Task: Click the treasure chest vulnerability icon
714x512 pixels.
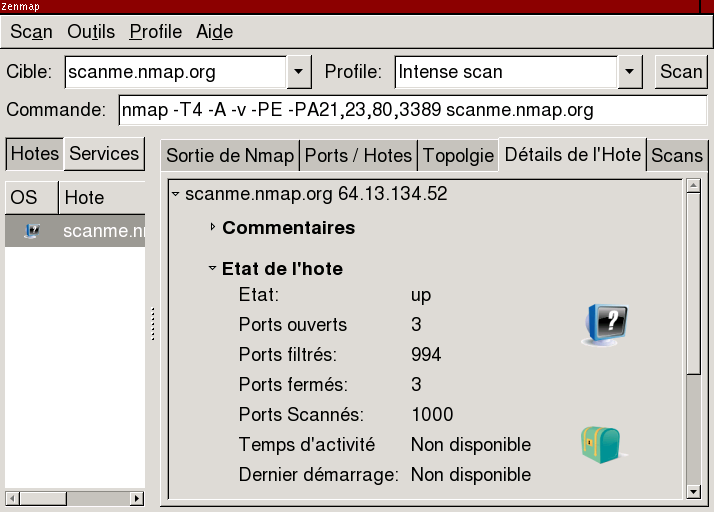Action: coord(602,445)
